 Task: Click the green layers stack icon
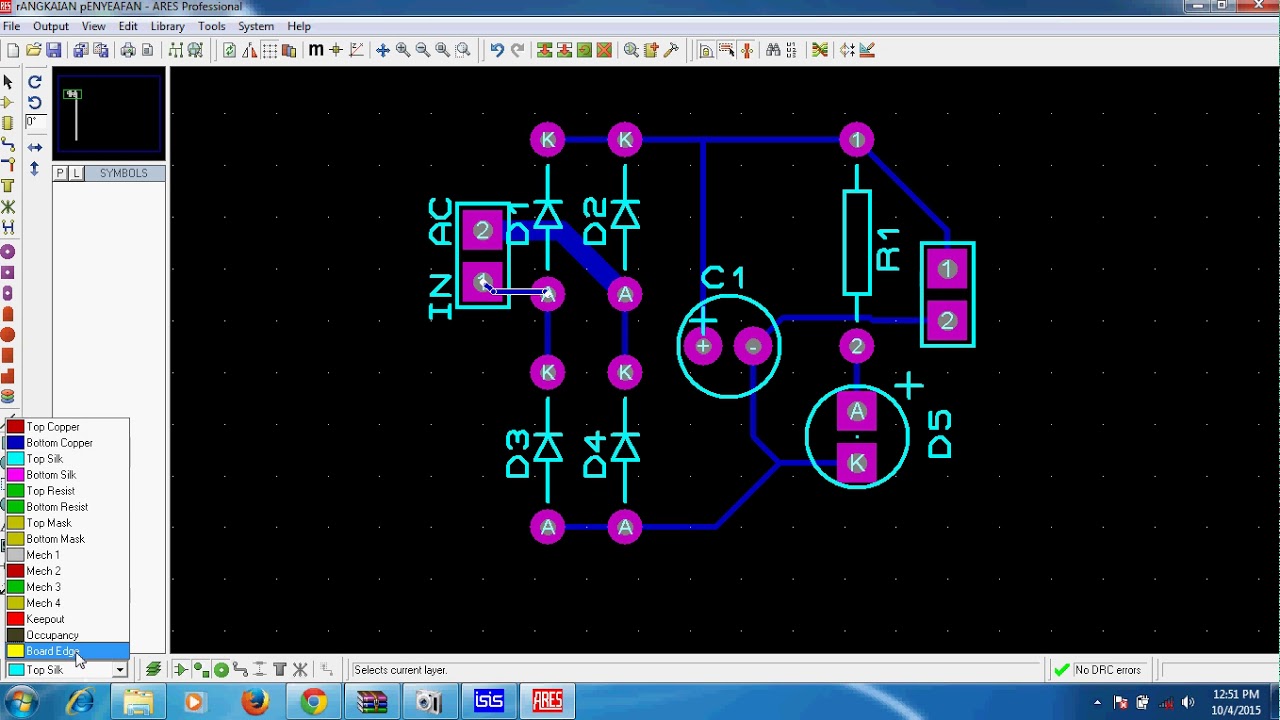pyautogui.click(x=153, y=670)
